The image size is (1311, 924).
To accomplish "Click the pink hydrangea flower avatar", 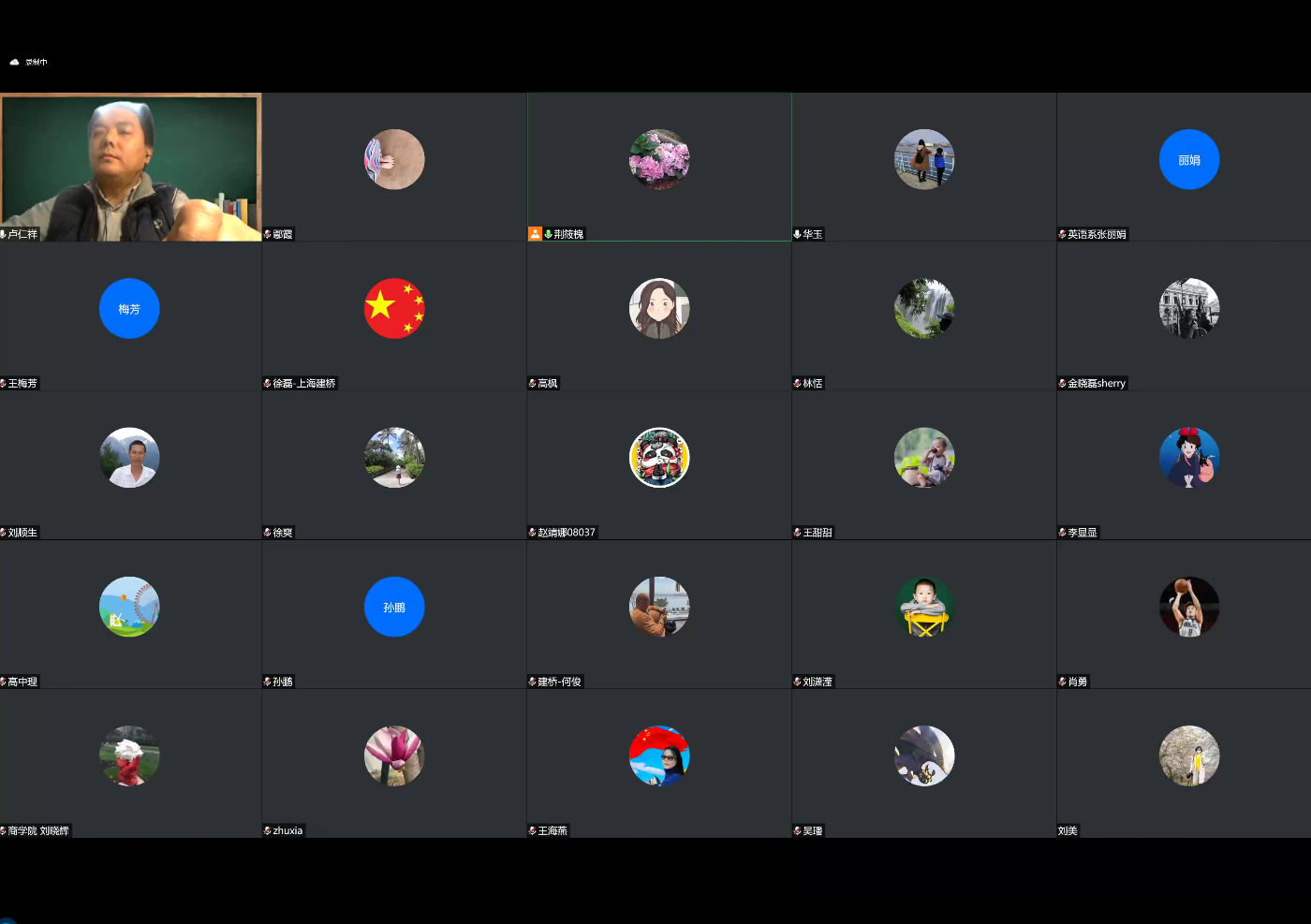I will 659,159.
